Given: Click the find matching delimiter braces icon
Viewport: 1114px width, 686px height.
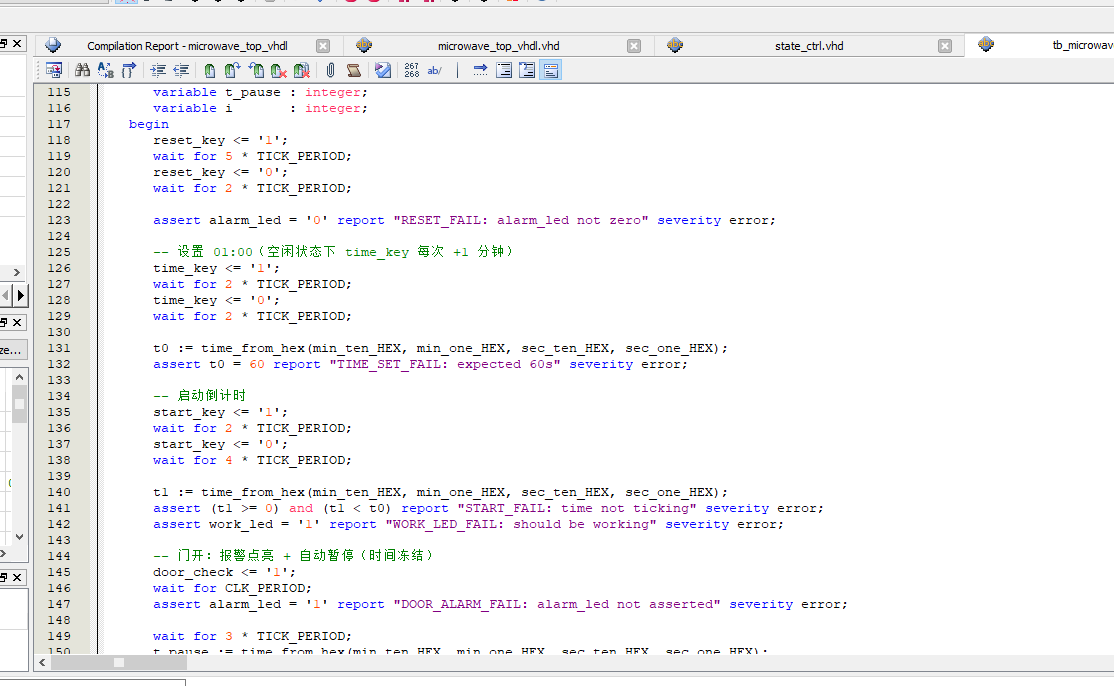Looking at the screenshot, I should pos(129,70).
